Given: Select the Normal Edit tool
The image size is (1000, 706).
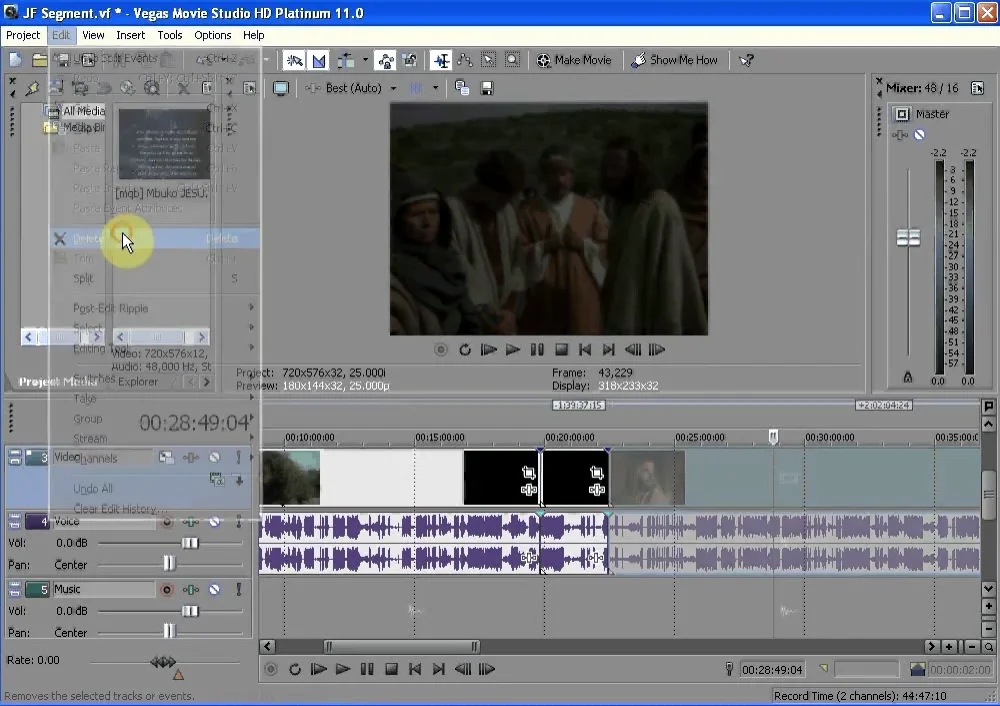Looking at the screenshot, I should coord(441,61).
